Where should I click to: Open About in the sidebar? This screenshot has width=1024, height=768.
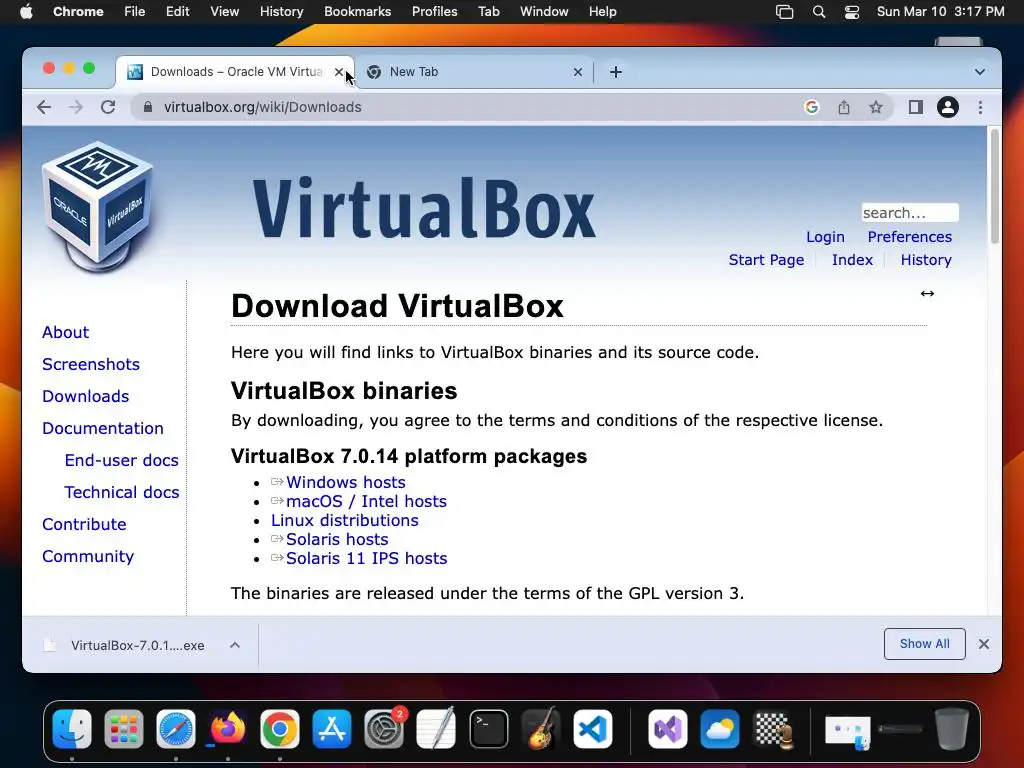coord(65,332)
